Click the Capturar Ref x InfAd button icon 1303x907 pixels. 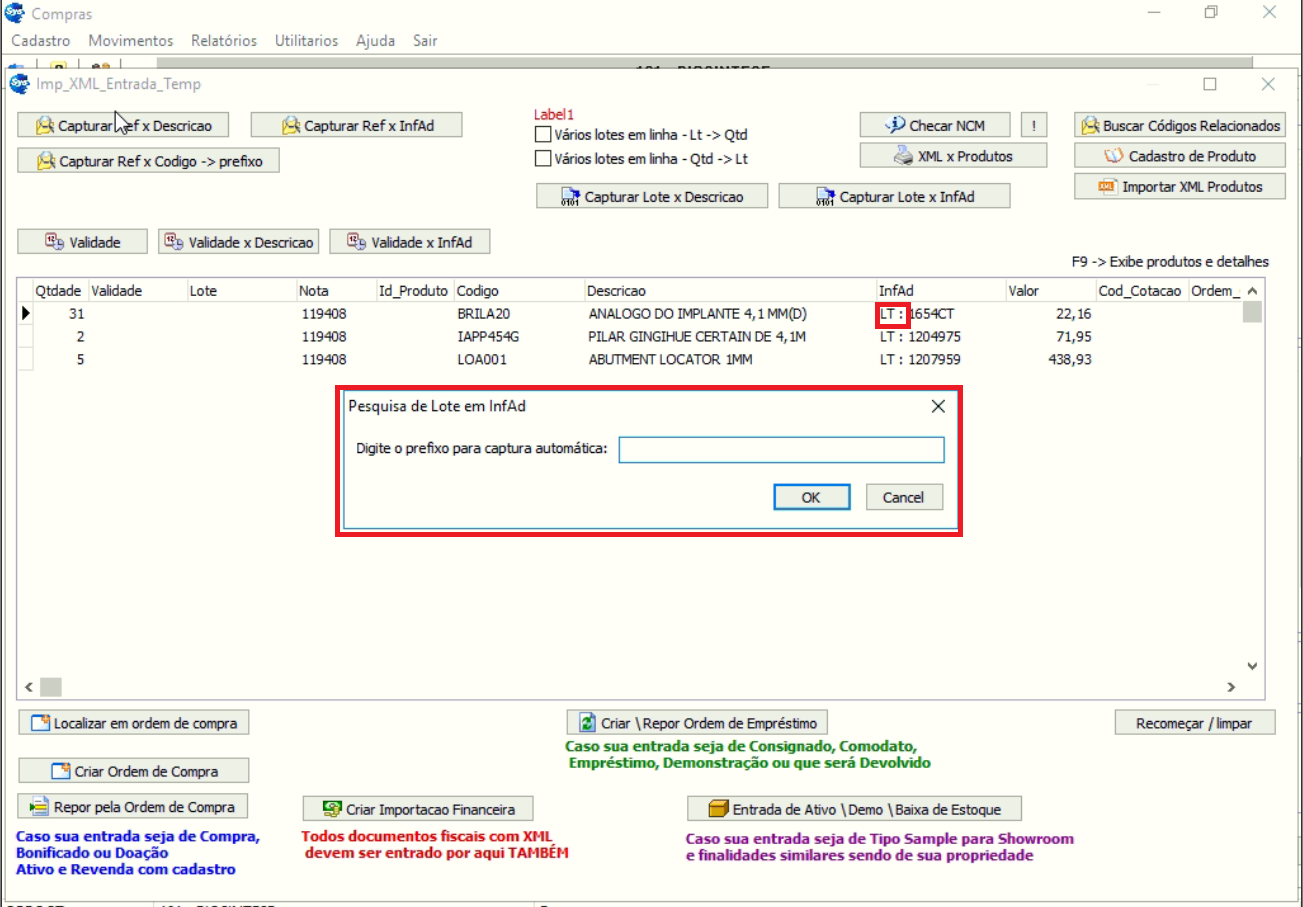(x=291, y=126)
